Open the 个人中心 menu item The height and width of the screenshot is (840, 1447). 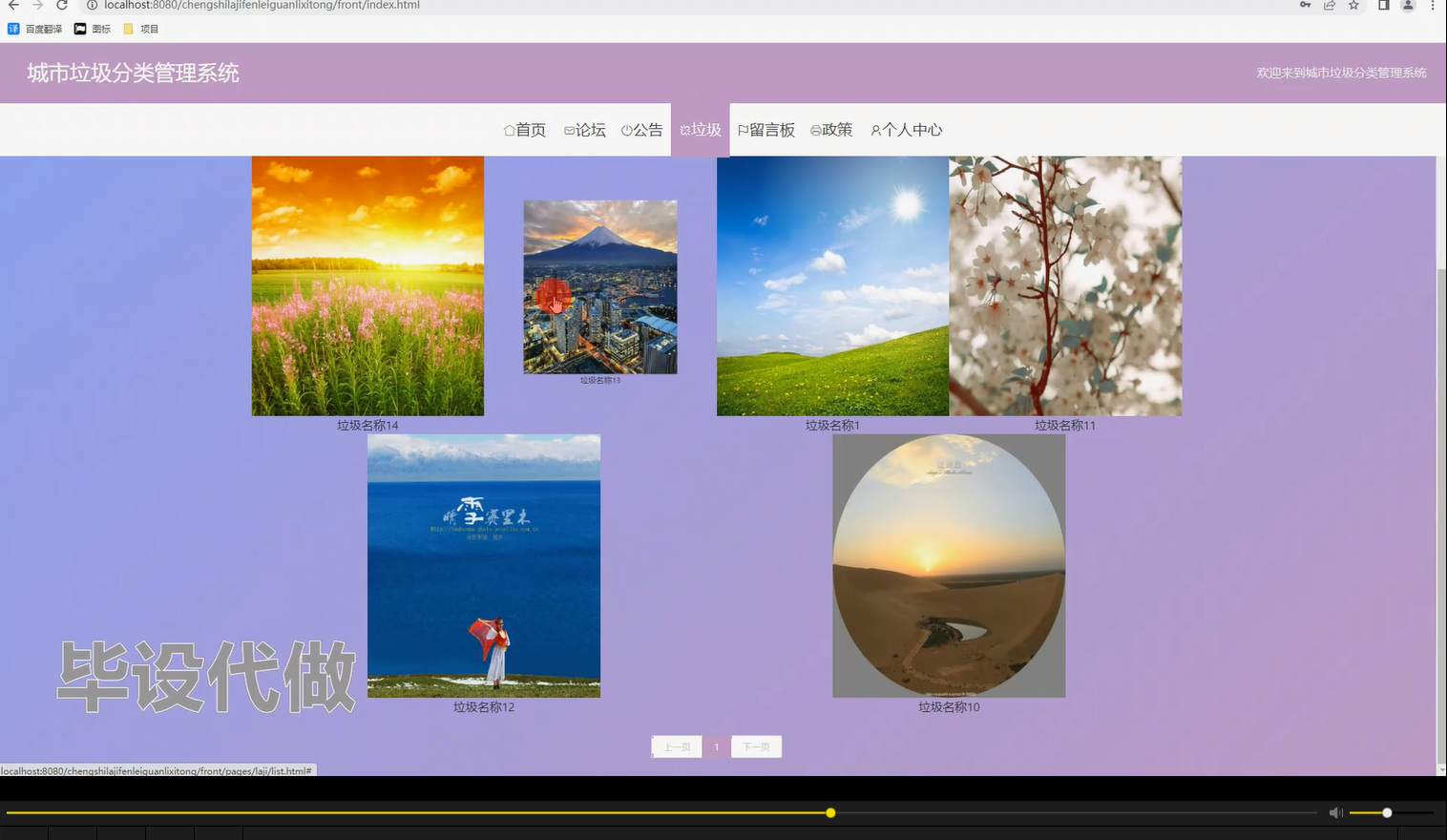pos(907,130)
